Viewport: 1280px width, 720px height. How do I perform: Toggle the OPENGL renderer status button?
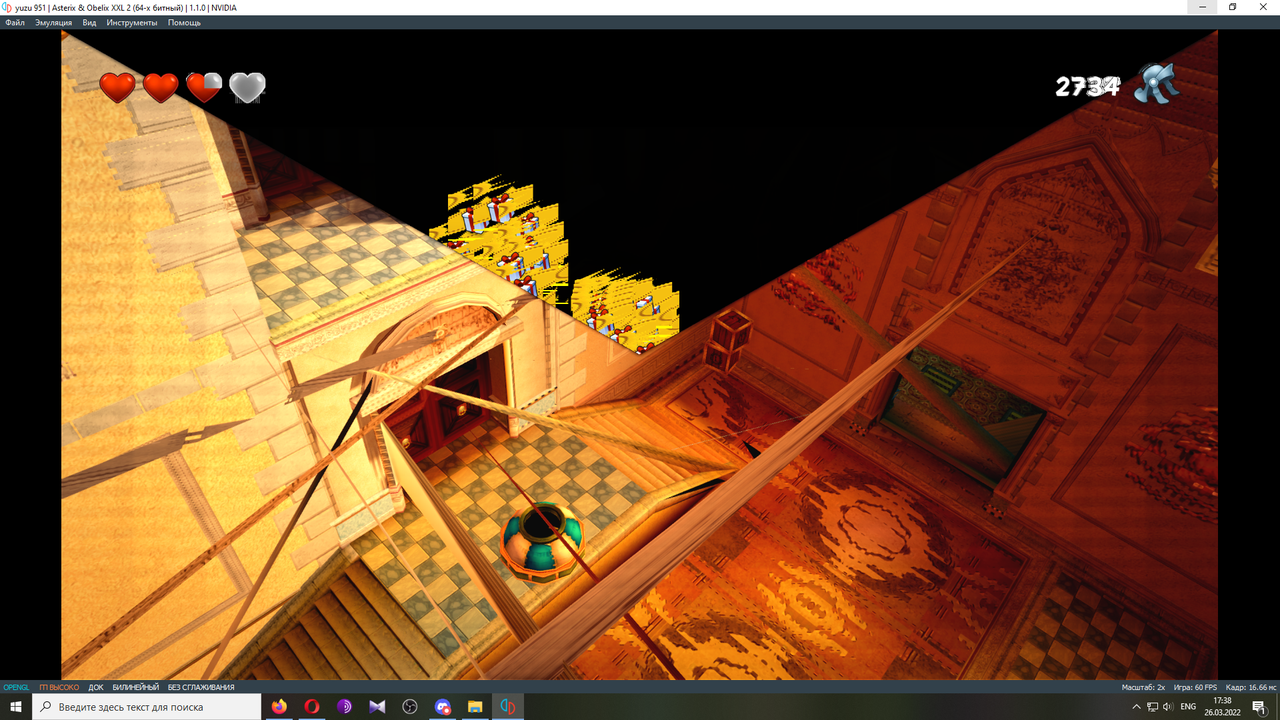(x=16, y=687)
